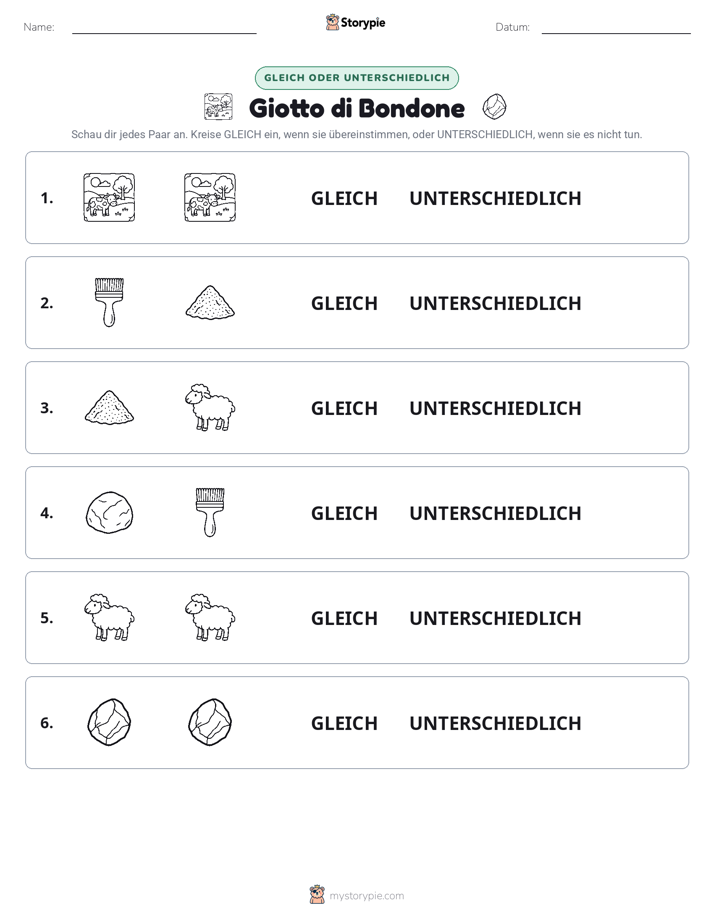Click the round rock icon in row 4
This screenshot has width=714, height=924.
[x=109, y=513]
